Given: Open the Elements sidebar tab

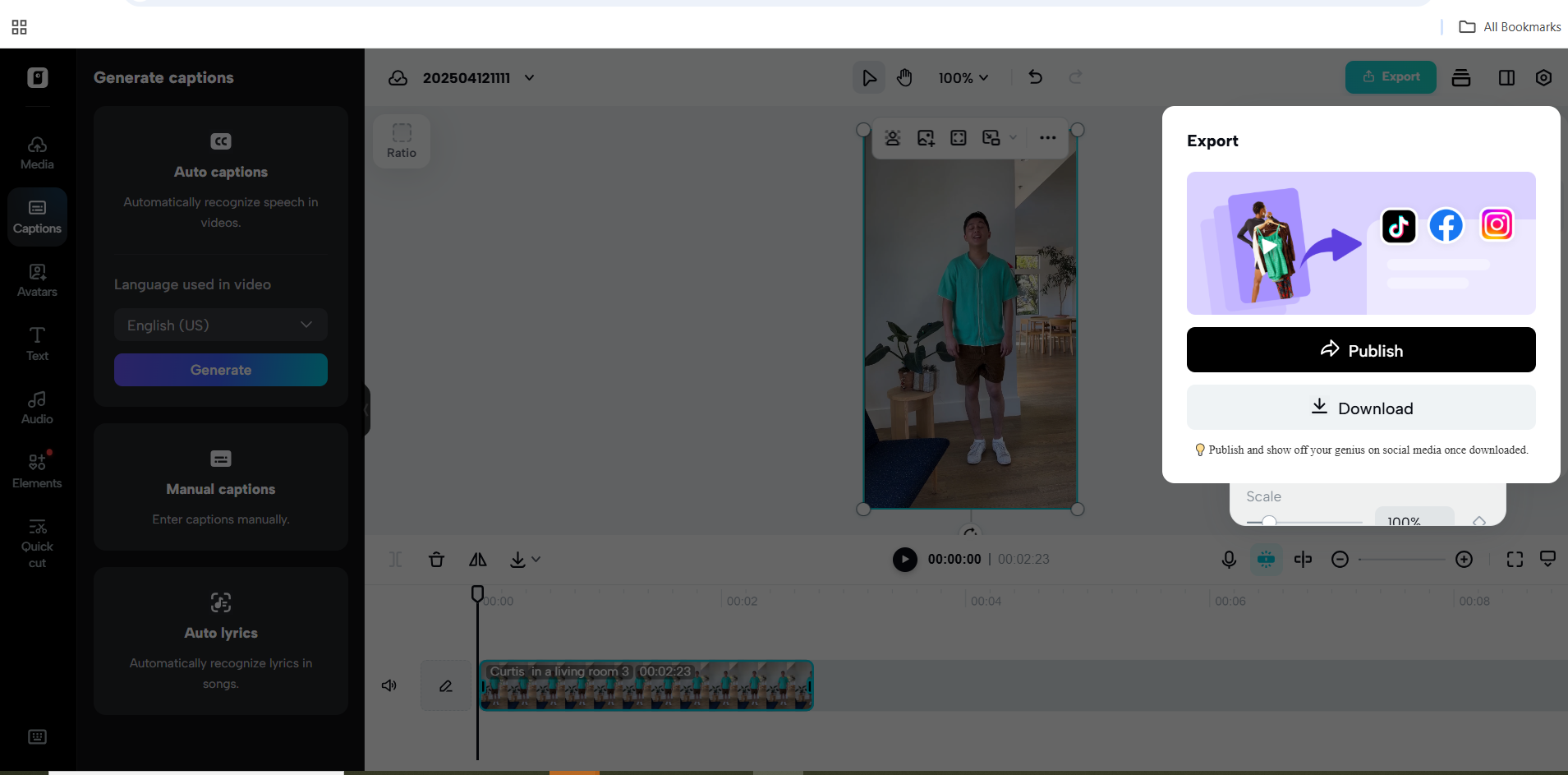Looking at the screenshot, I should (37, 471).
